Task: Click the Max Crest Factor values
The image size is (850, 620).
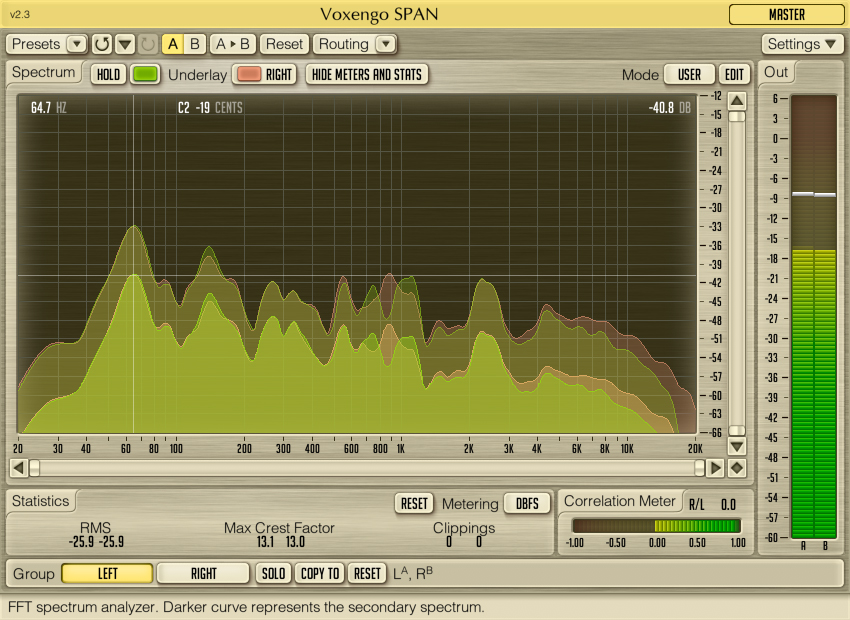Action: (280, 541)
